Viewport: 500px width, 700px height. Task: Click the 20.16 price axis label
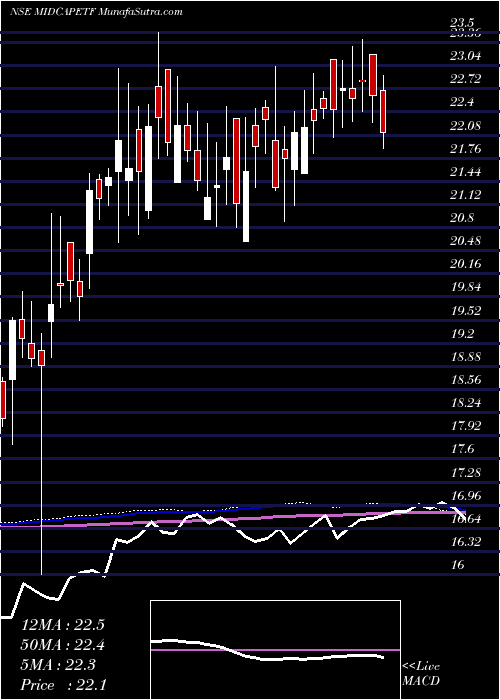[467, 264]
